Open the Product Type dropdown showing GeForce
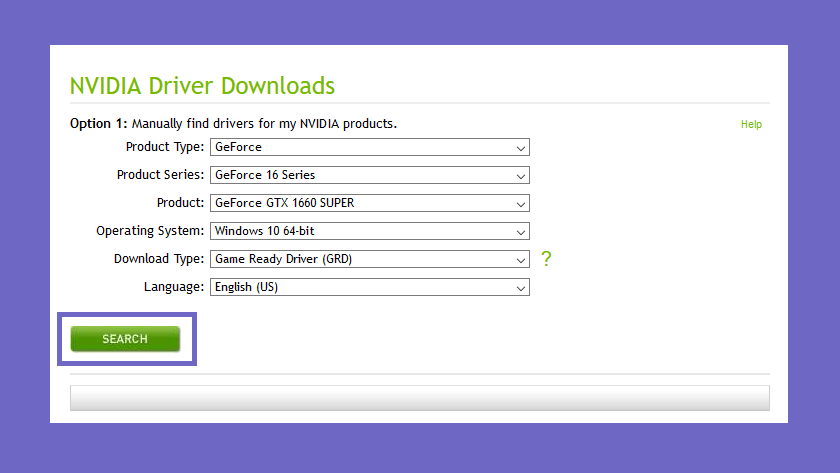The width and height of the screenshot is (840, 473). click(370, 147)
